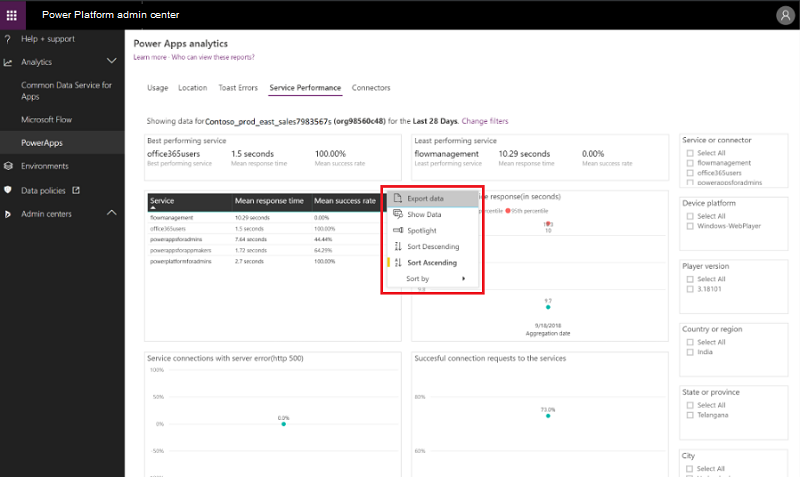Click the user profile avatar icon

pyautogui.click(x=784, y=14)
